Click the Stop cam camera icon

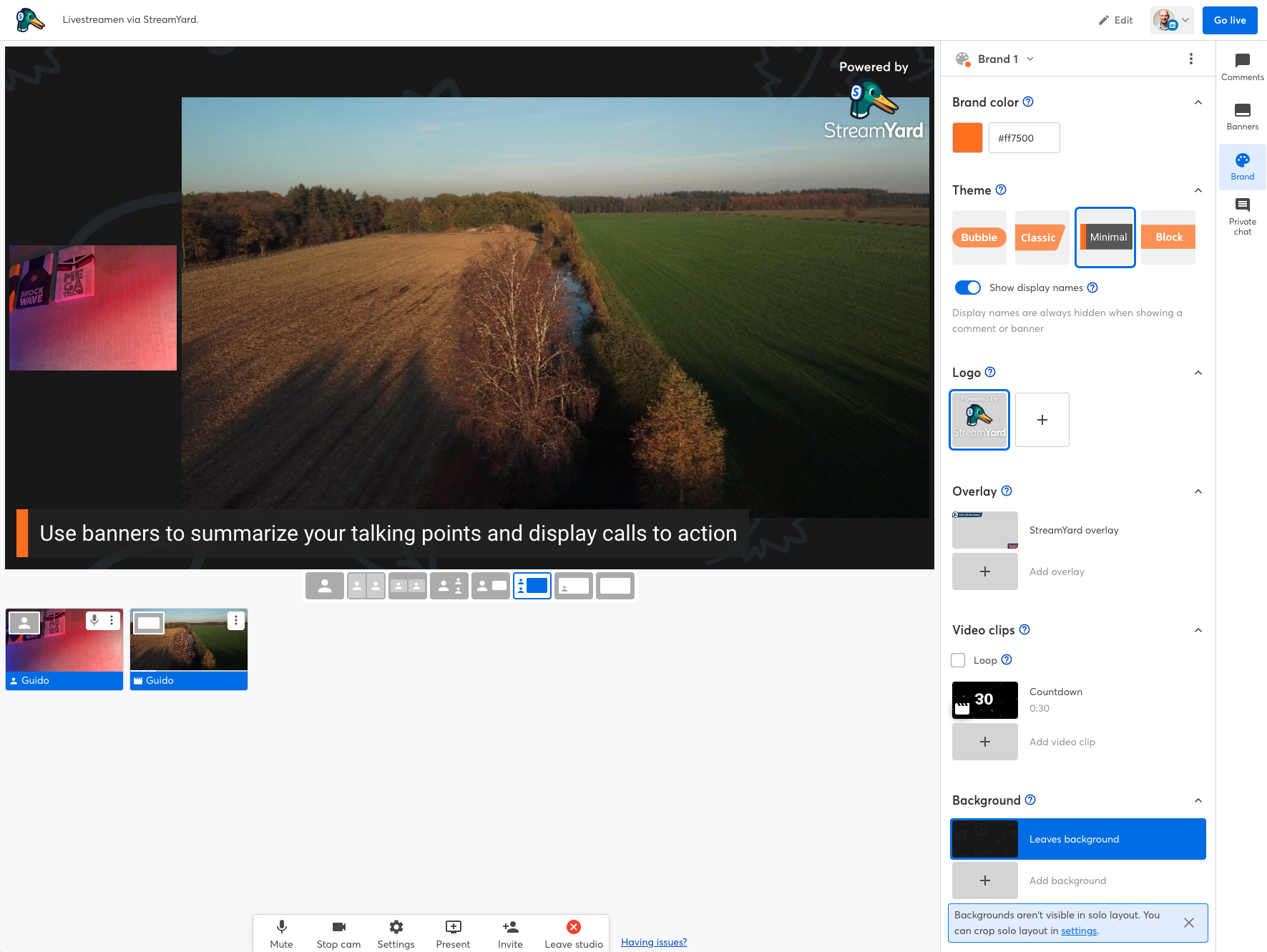pyautogui.click(x=339, y=927)
